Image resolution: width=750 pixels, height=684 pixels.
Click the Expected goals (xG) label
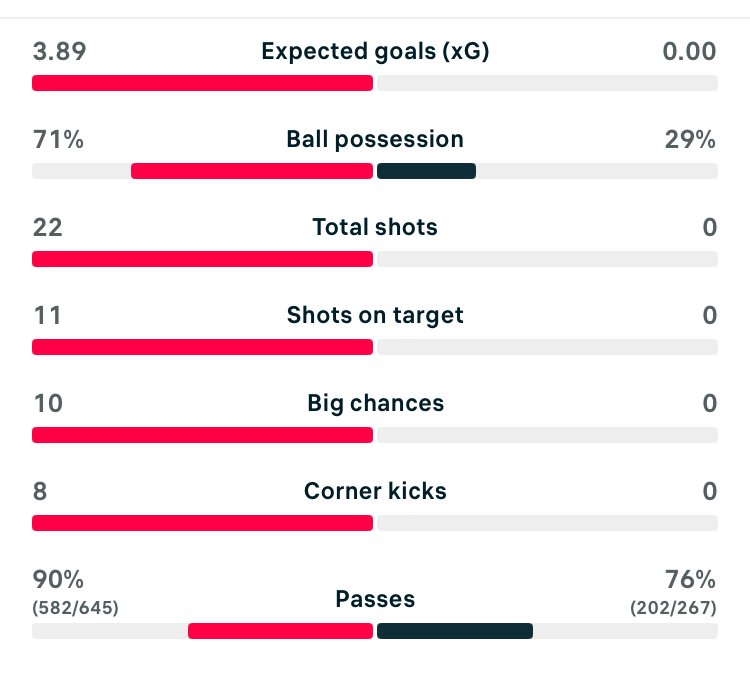[x=375, y=51]
